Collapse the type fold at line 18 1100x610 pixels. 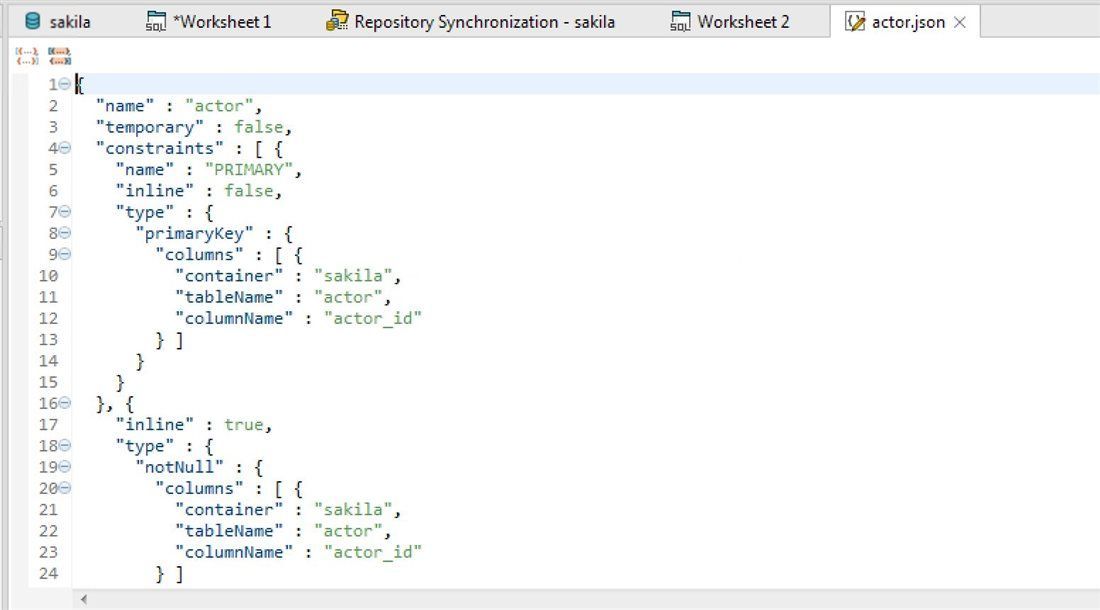pyautogui.click(x=65, y=445)
